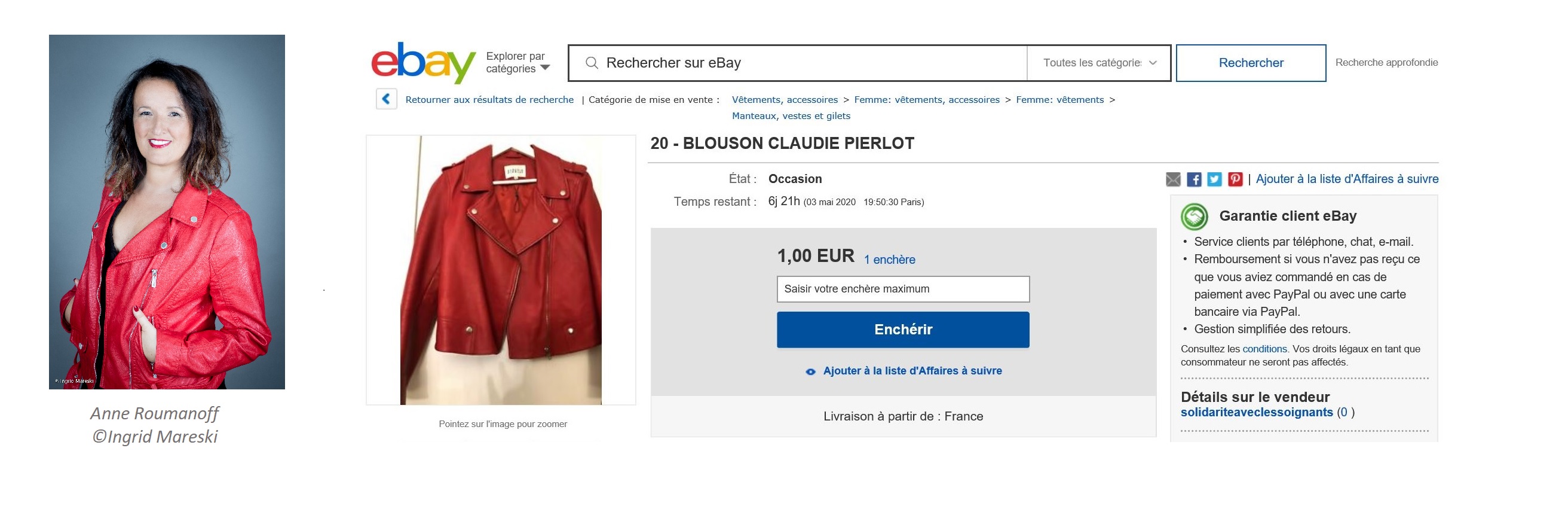Click the red jacket product image
This screenshot has width=1568, height=512.
[x=501, y=270]
